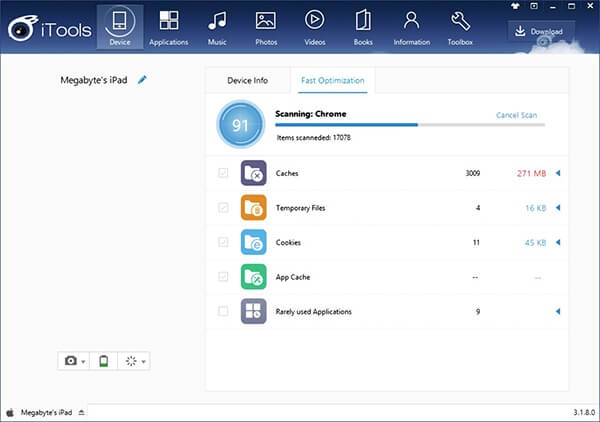The height and width of the screenshot is (422, 600).
Task: Click the Rarely used Applications icon
Action: [x=253, y=311]
